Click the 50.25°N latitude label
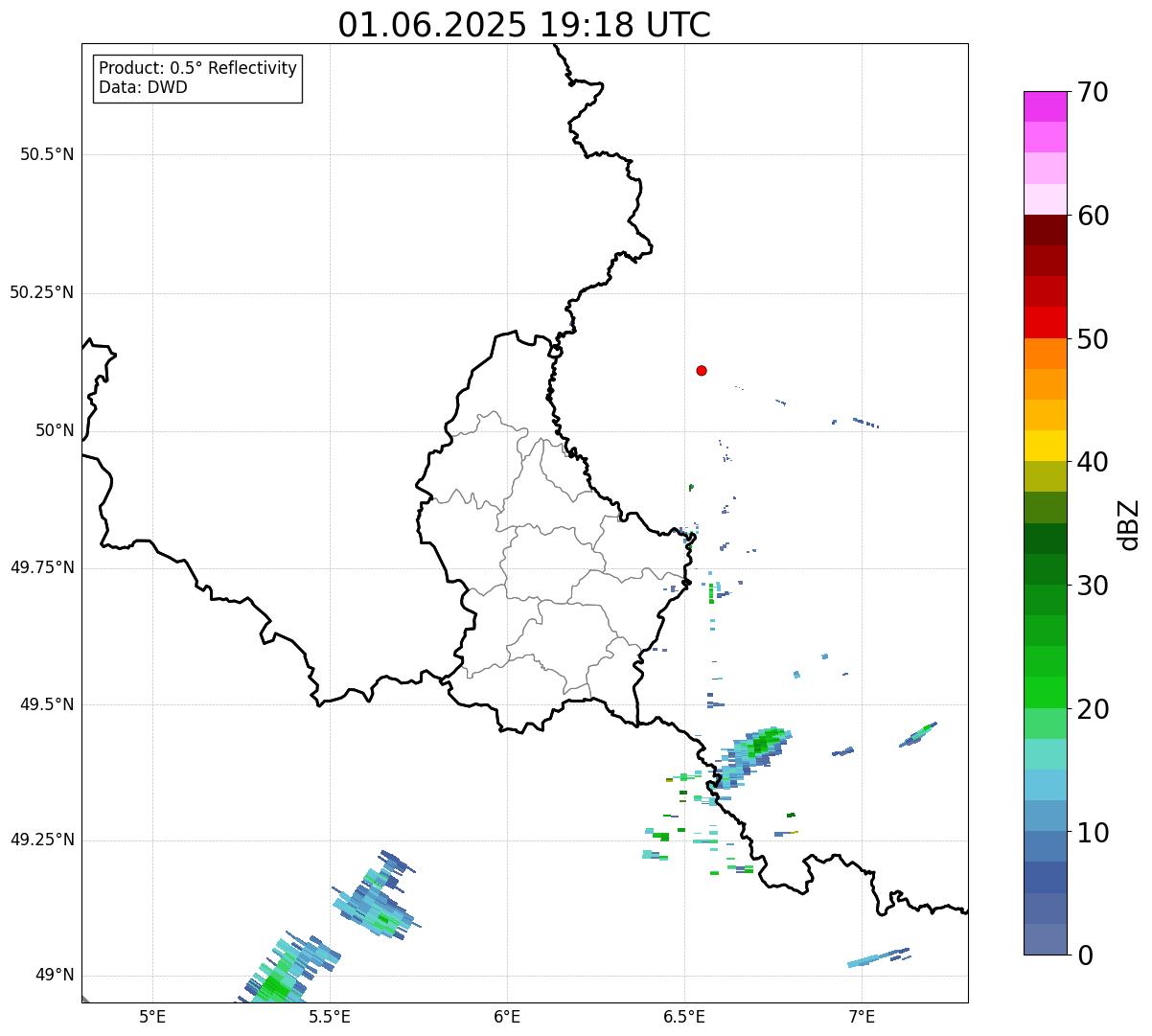The image size is (1152, 1036). pyautogui.click(x=42, y=292)
